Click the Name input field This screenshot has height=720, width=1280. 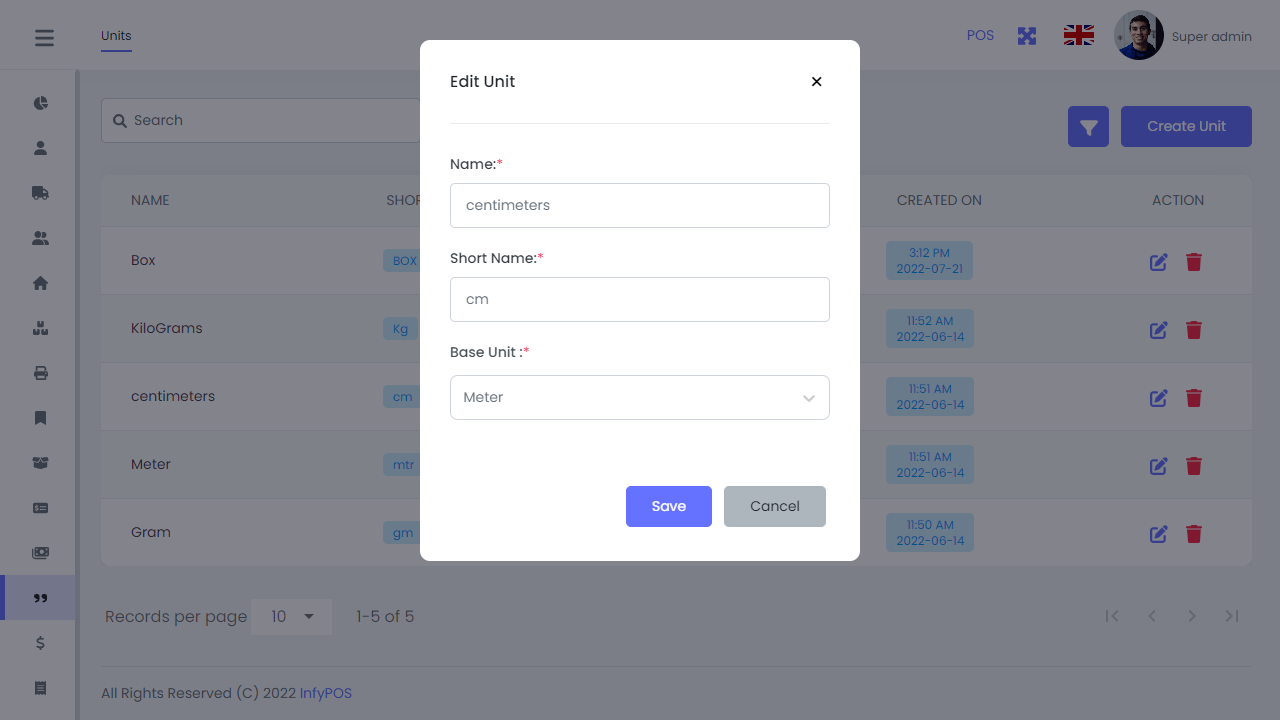pos(639,205)
